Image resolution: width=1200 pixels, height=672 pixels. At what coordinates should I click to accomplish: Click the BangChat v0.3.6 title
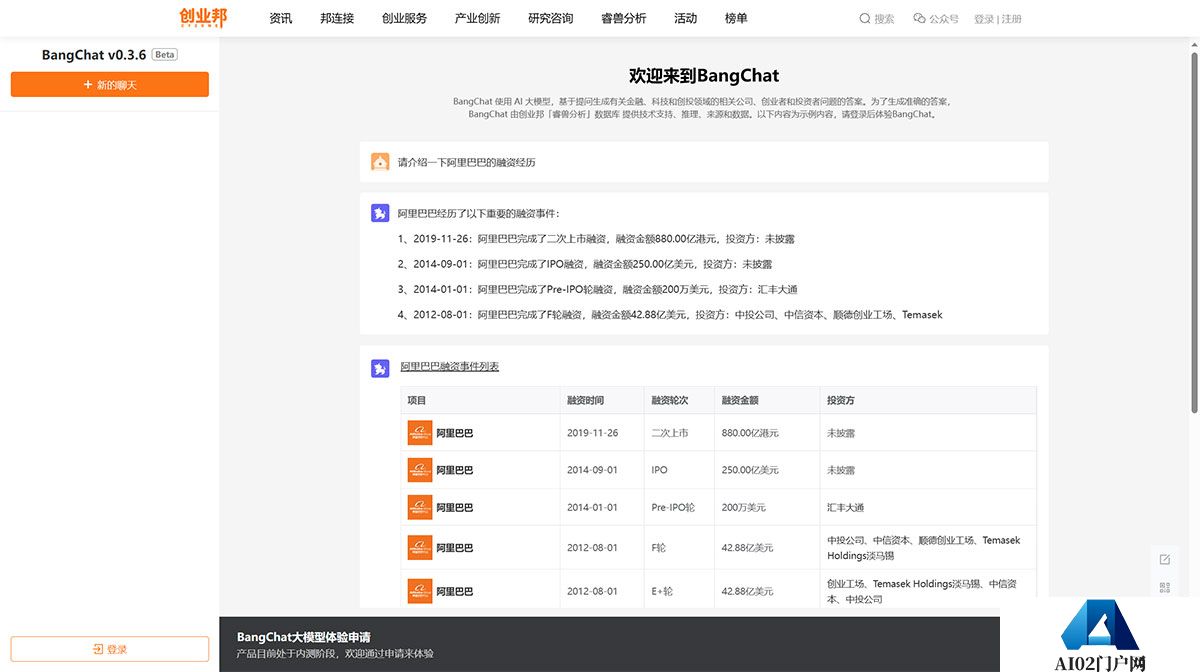[x=94, y=55]
